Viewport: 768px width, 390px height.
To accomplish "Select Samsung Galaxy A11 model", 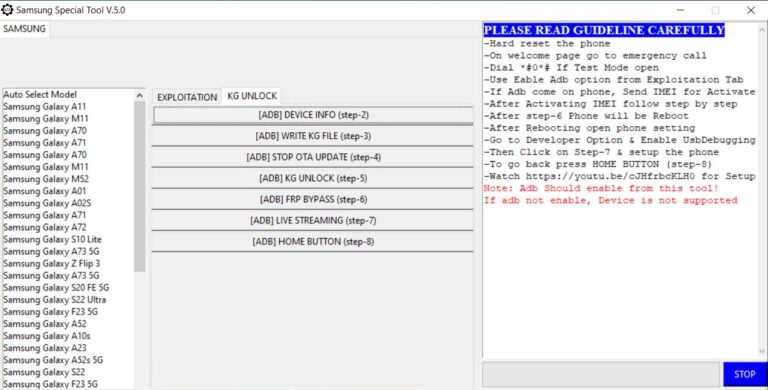I will (x=45, y=107).
